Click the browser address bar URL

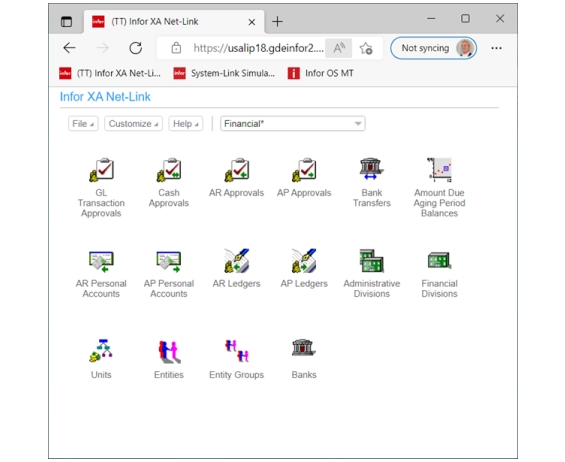coord(258,48)
